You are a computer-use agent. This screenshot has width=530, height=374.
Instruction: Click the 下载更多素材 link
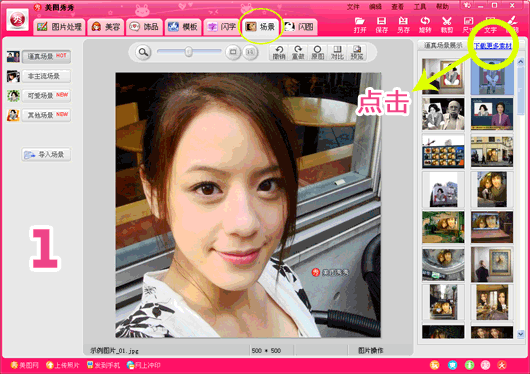point(492,46)
